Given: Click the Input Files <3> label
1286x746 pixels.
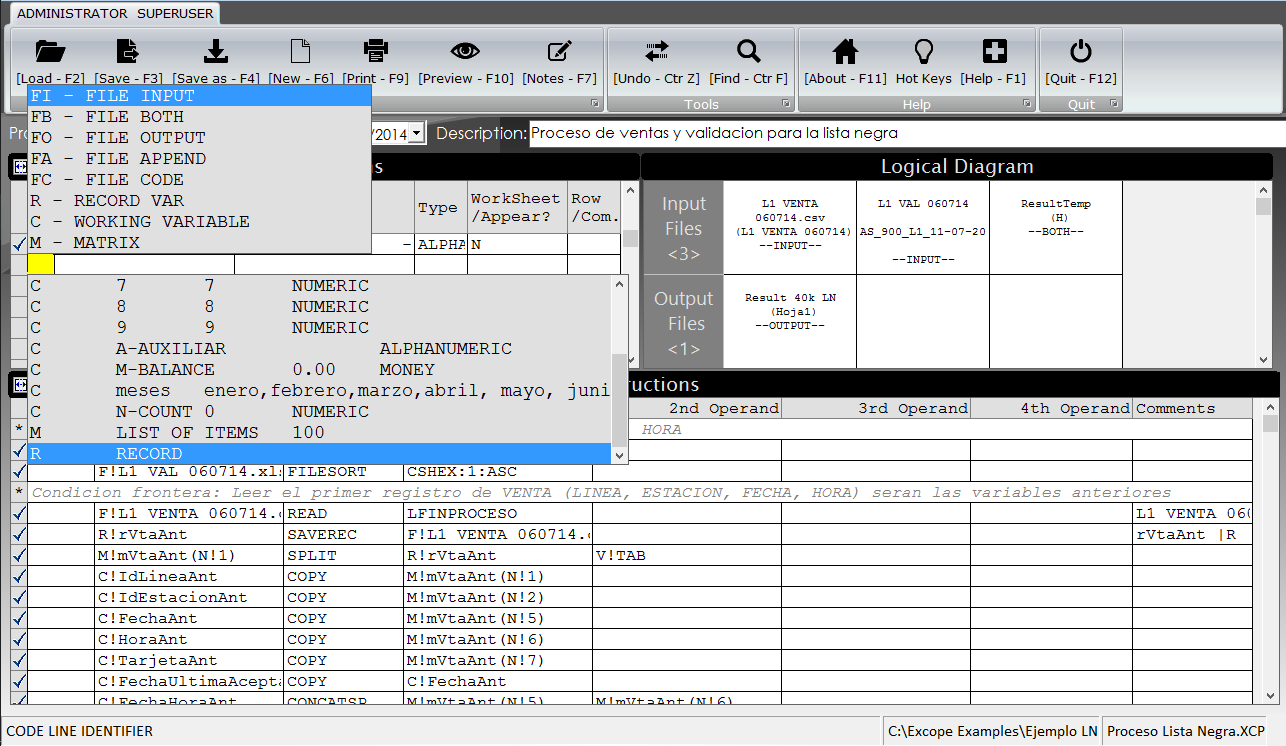Looking at the screenshot, I should 684,228.
